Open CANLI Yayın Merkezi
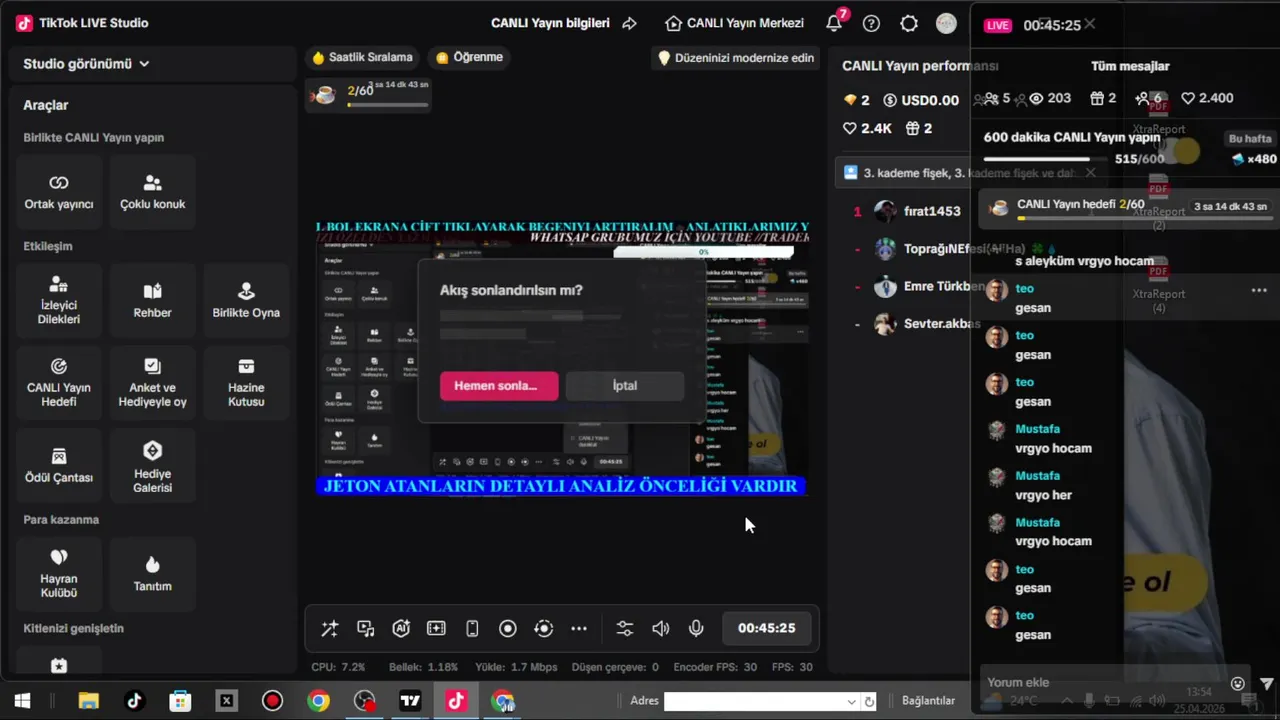Viewport: 1280px width, 720px height. tap(734, 23)
